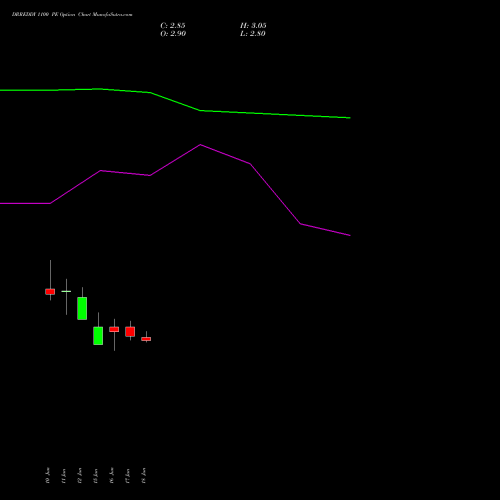Click the red candlestick for 10 Jun
The width and height of the screenshot is (500, 500).
coord(50,292)
